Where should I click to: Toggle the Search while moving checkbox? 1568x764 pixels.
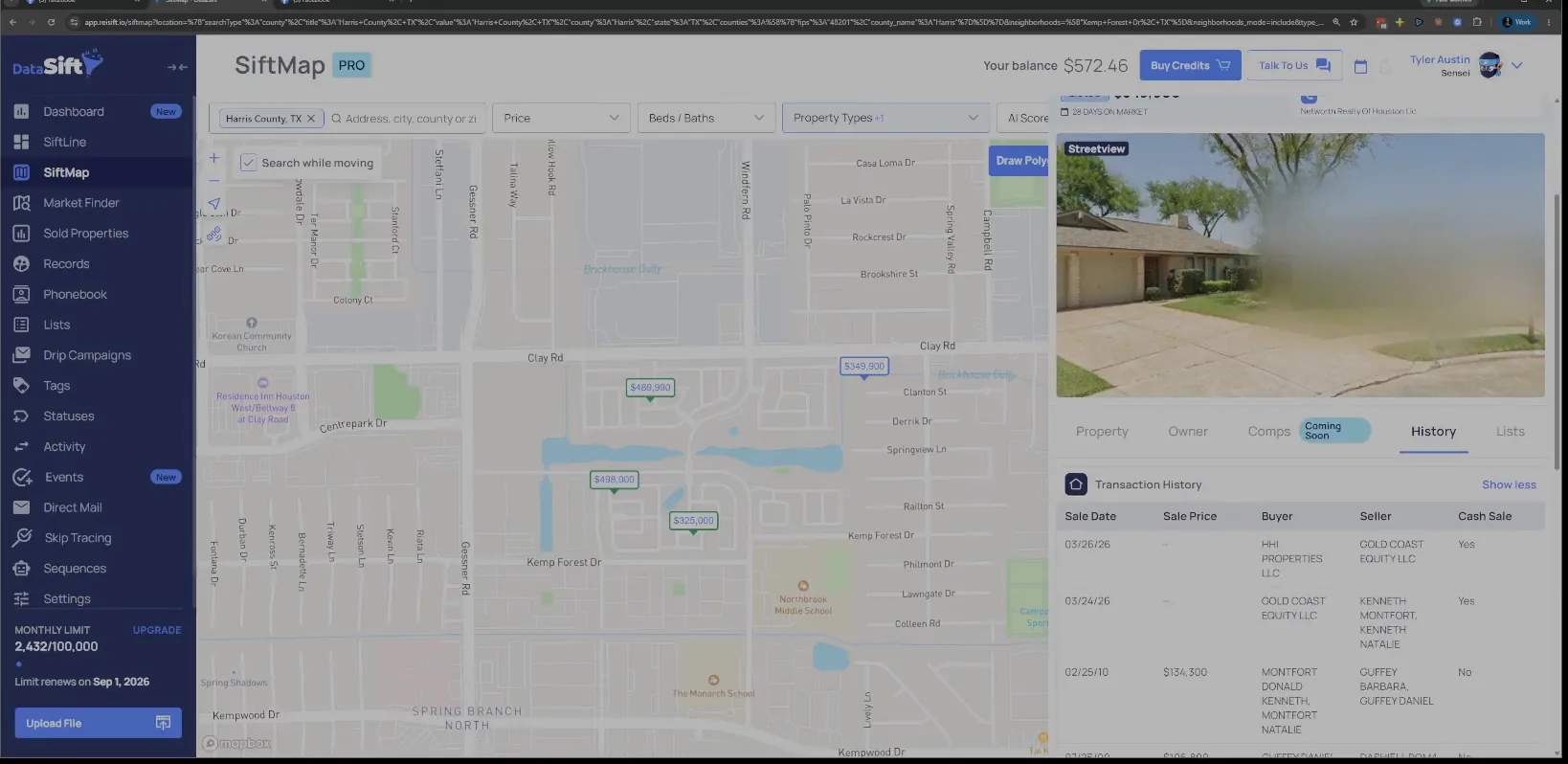(248, 163)
